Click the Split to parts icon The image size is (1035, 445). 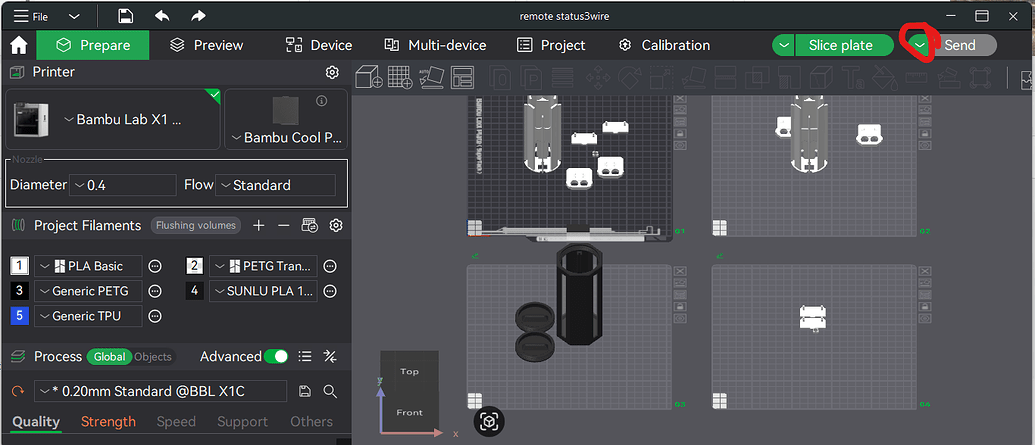point(532,78)
